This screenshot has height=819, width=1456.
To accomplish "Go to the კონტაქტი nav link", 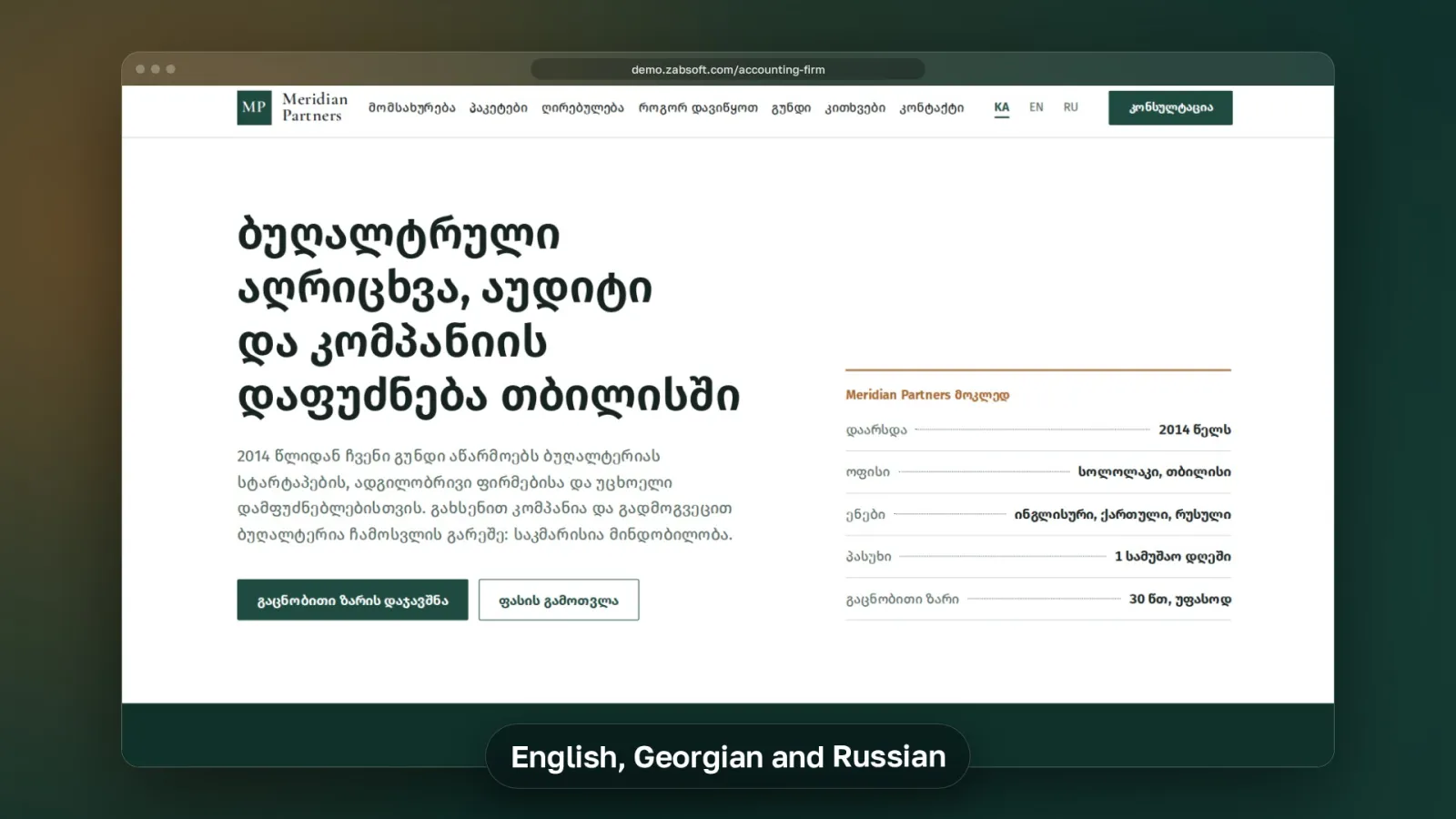I will pyautogui.click(x=931, y=107).
